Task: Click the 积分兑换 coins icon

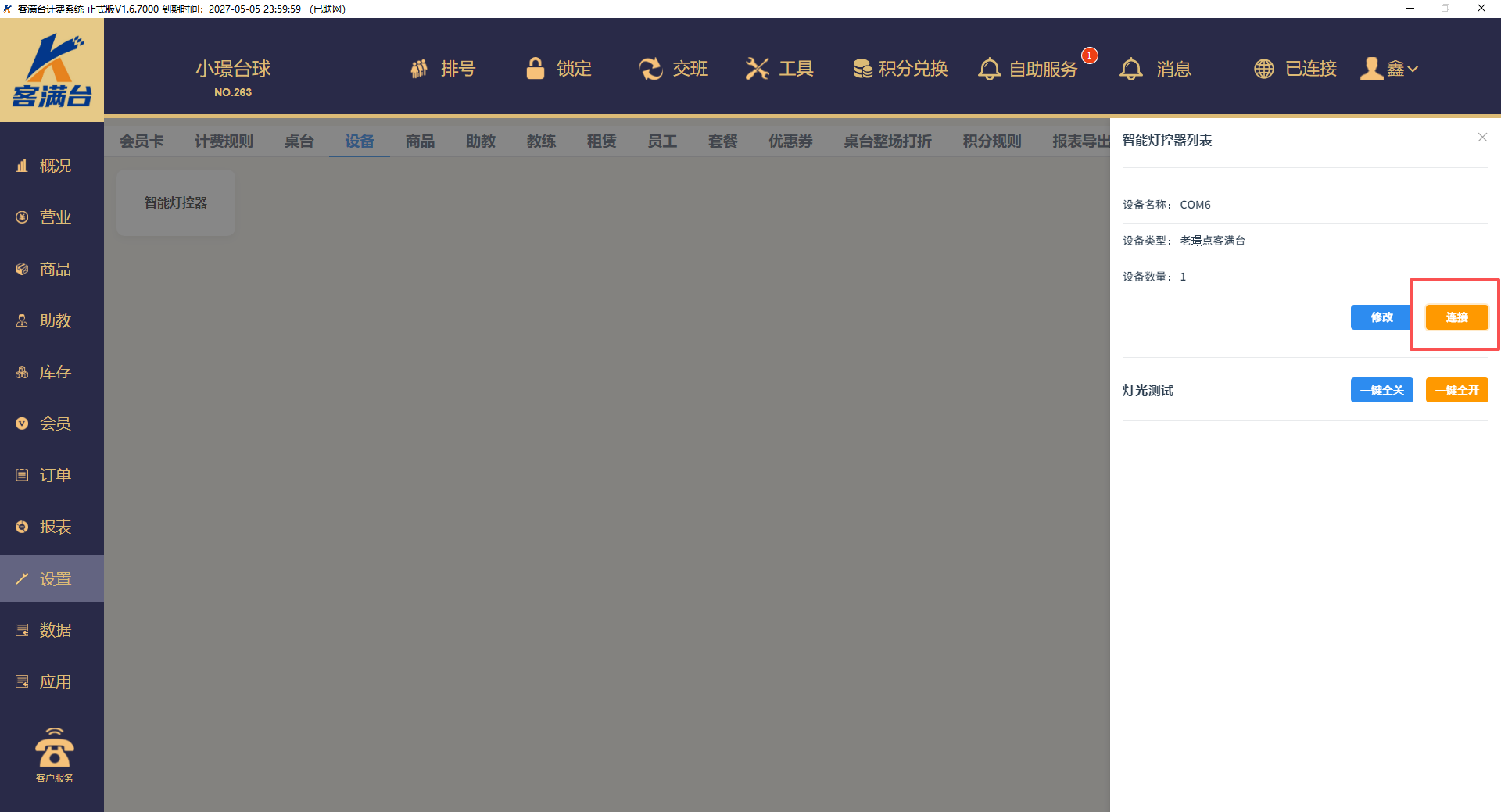Action: point(862,69)
